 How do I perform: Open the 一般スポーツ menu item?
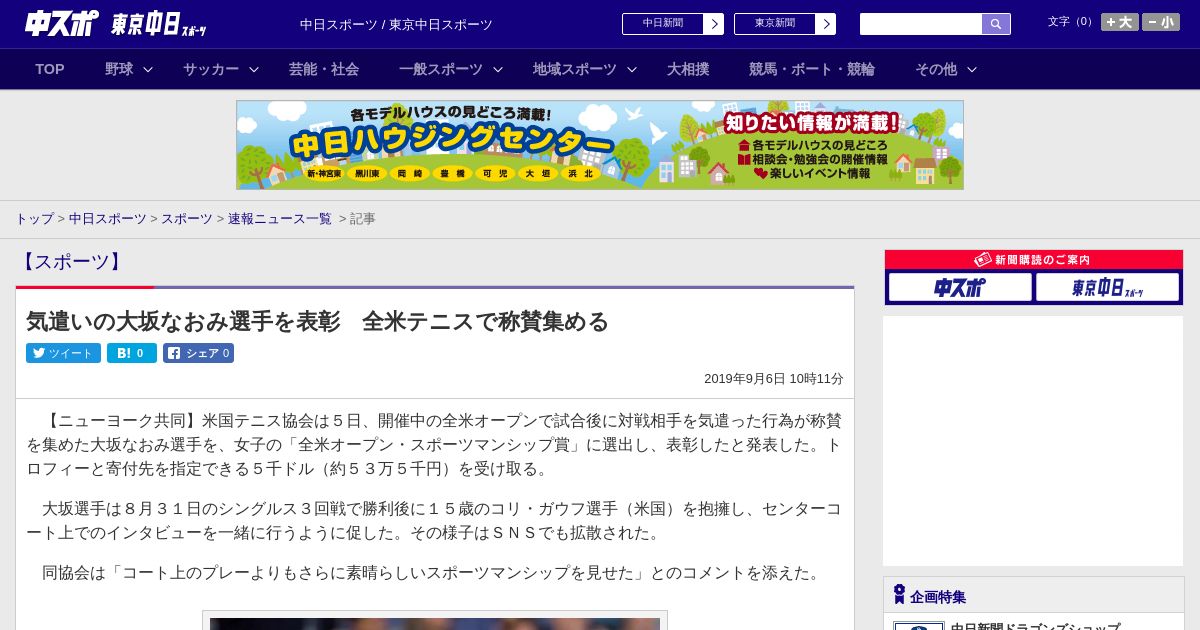tap(441, 69)
